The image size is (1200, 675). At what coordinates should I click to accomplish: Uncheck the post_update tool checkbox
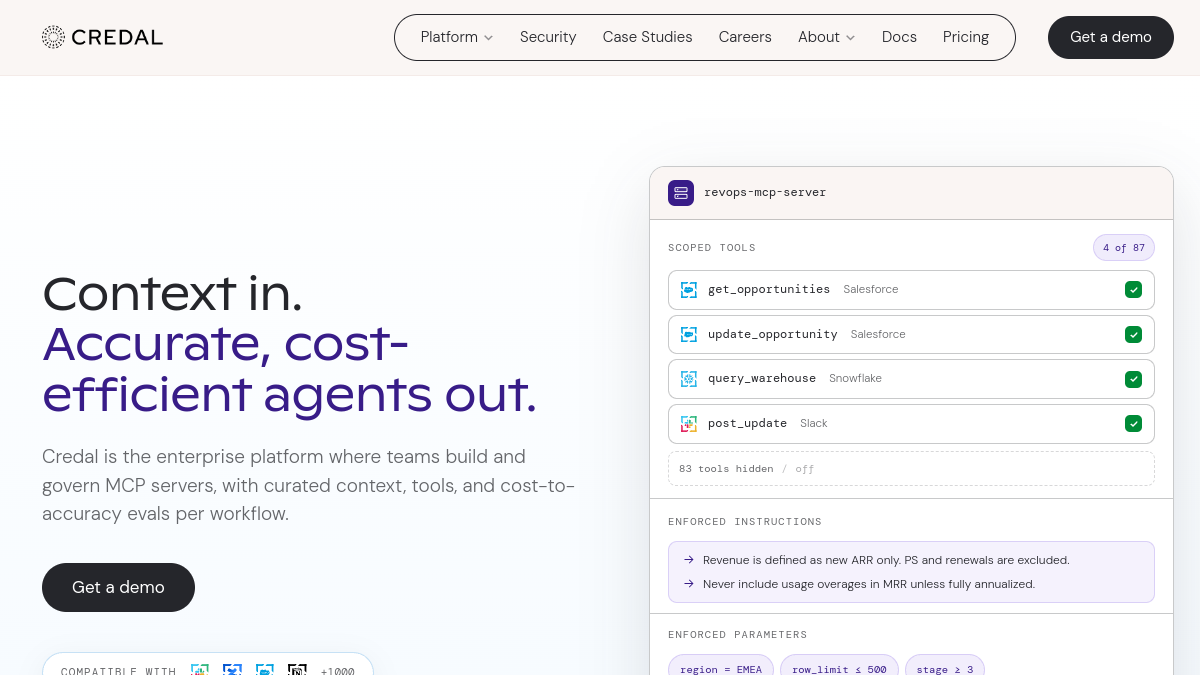(x=1133, y=424)
